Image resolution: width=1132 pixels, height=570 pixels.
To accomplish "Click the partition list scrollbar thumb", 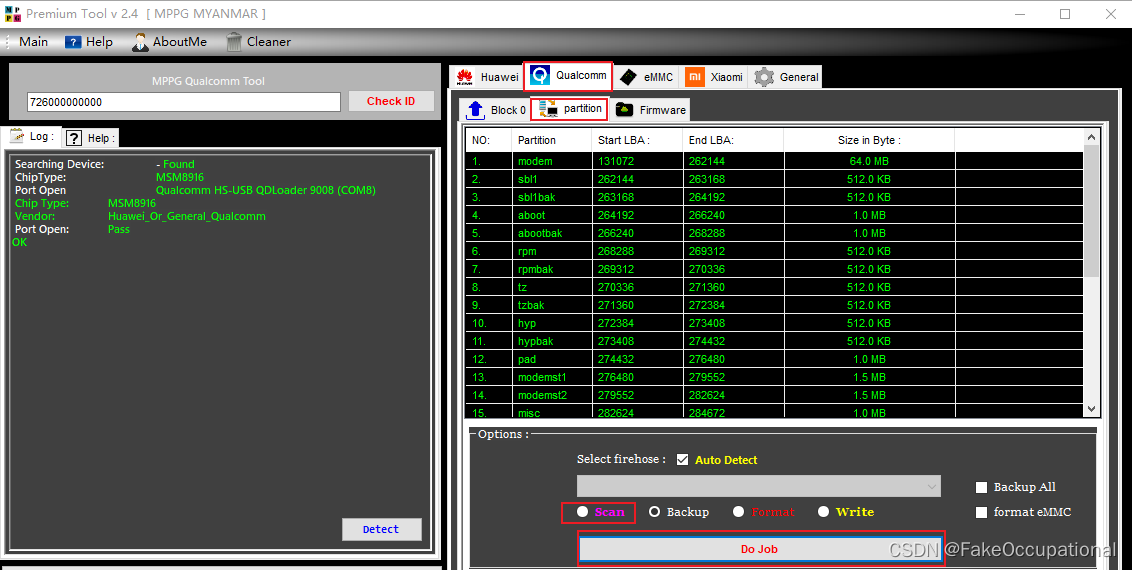I will click(x=1091, y=211).
